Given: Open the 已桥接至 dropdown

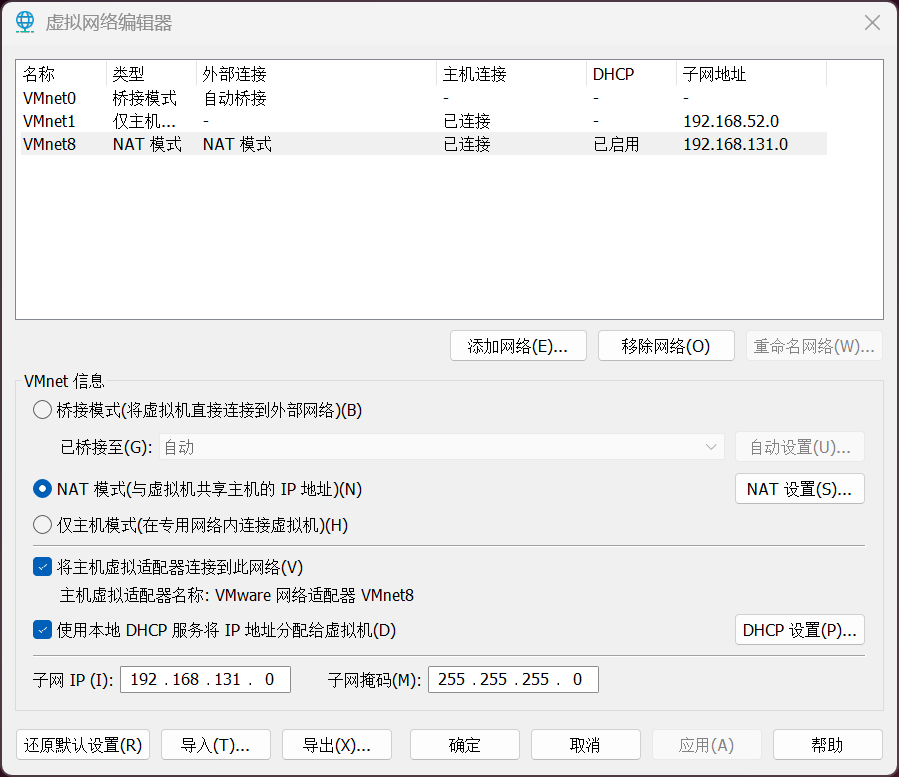Looking at the screenshot, I should (441, 447).
